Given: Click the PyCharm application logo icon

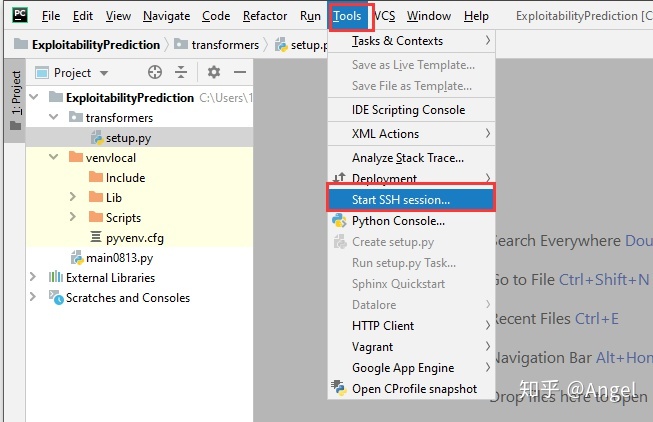Looking at the screenshot, I should 20,15.
